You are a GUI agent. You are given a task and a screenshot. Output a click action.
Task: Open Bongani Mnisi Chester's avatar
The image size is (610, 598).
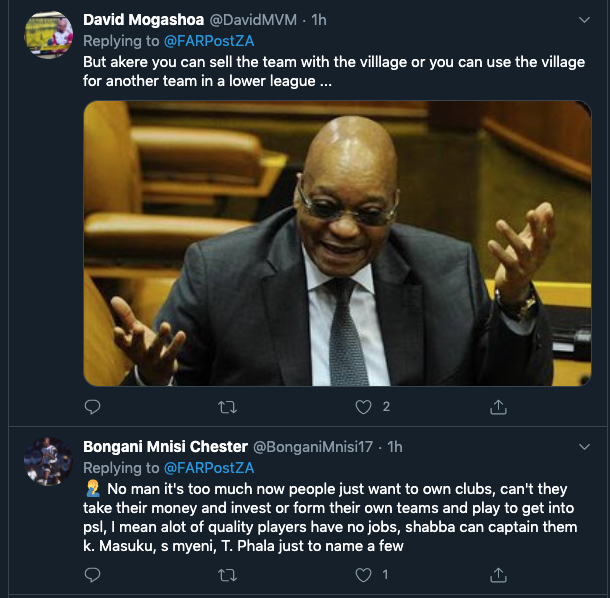[48, 461]
